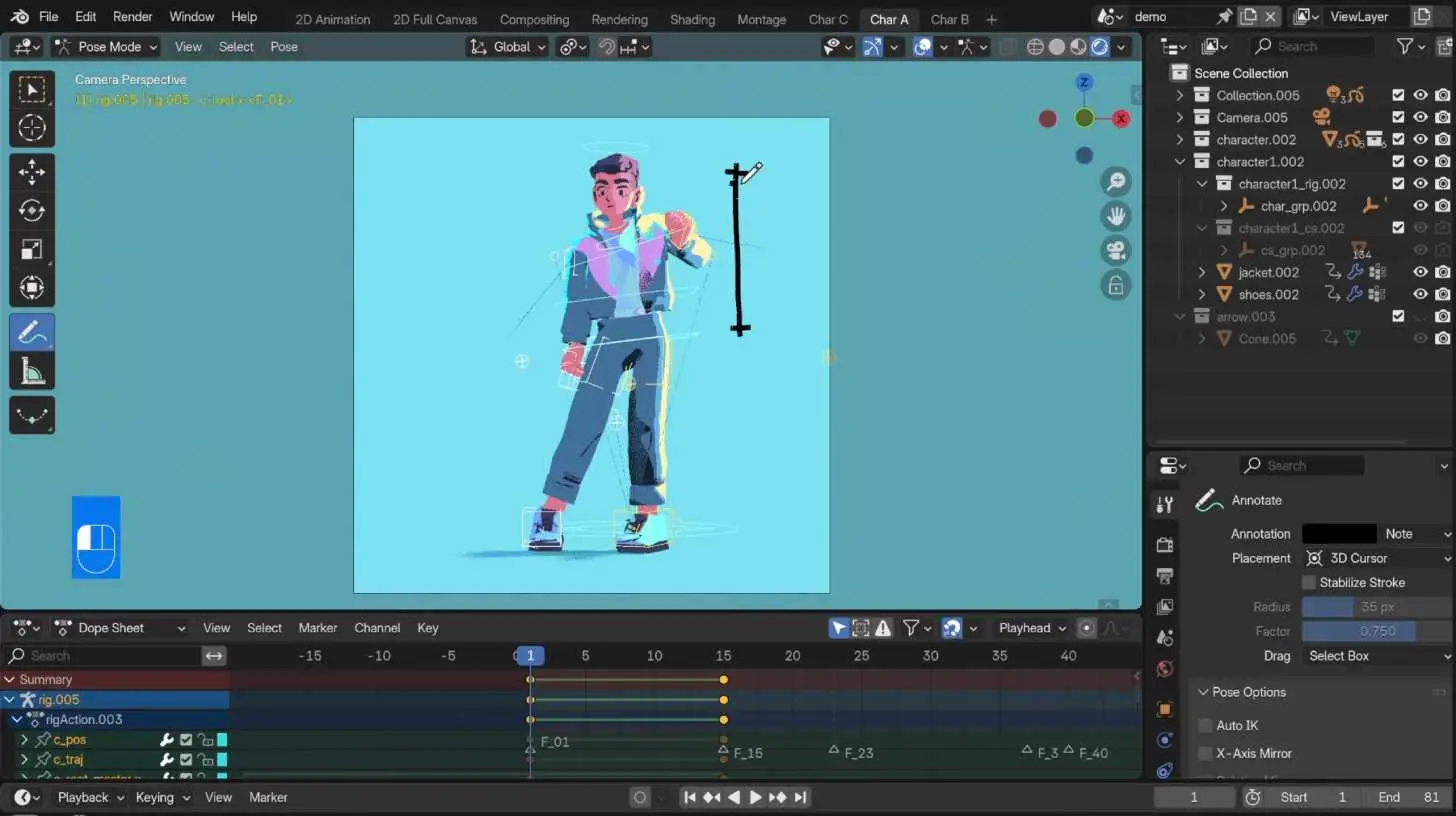Click the zoom magnifier icon beside the viewport
This screenshot has height=816, width=1456.
click(x=1116, y=181)
